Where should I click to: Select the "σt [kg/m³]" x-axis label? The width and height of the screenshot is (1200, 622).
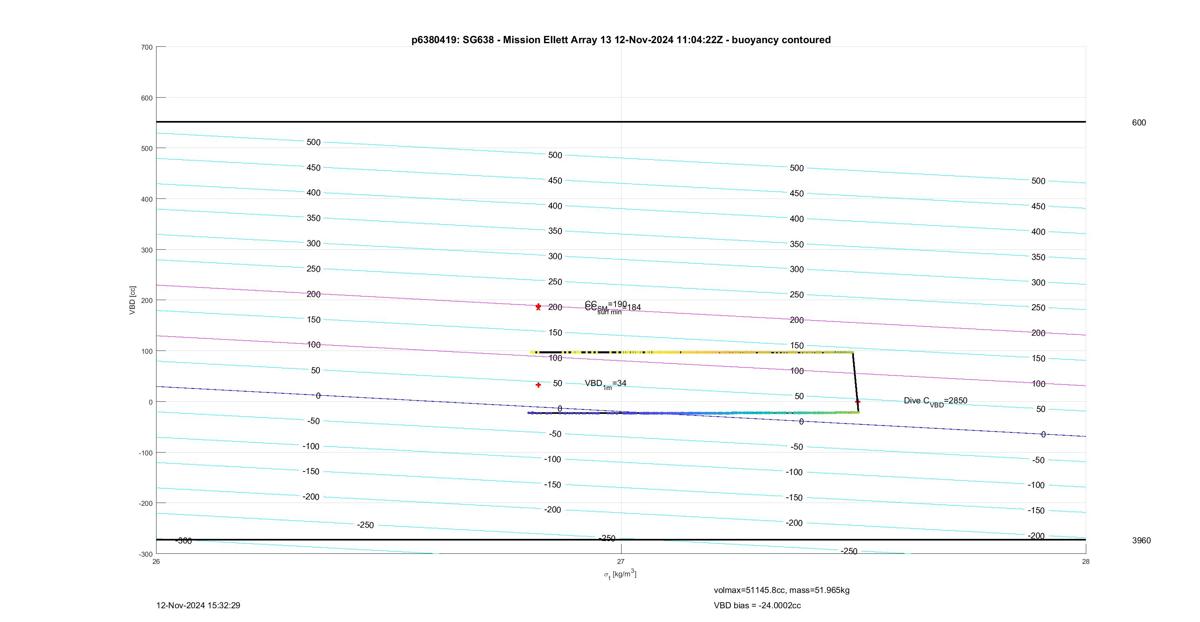tap(620, 574)
